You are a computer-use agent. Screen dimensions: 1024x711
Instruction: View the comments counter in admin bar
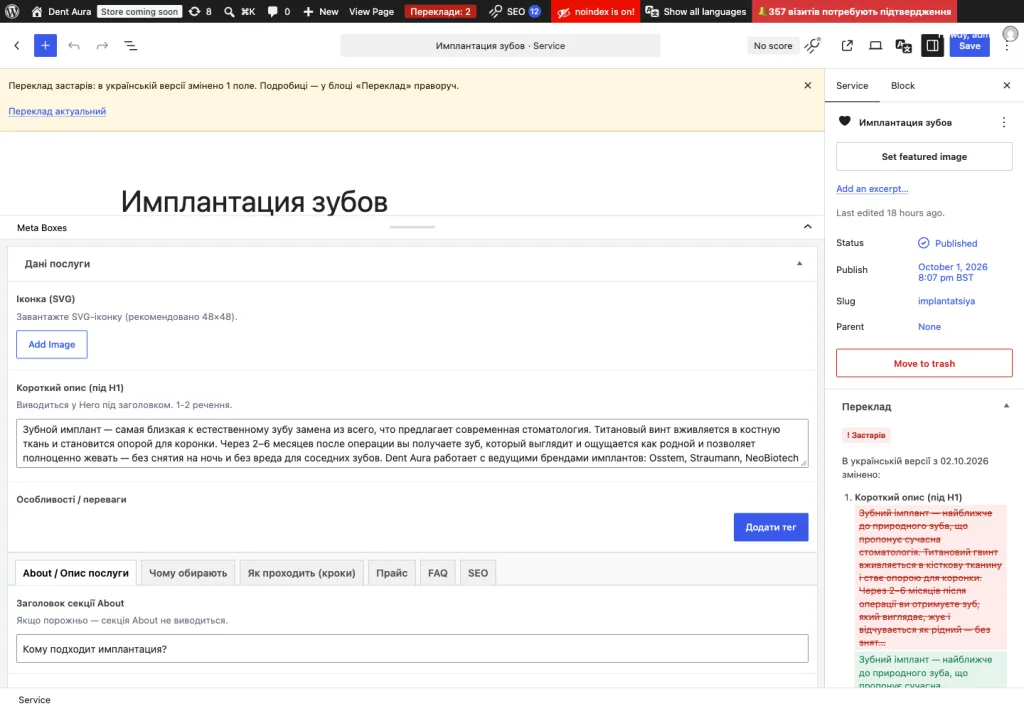(278, 11)
